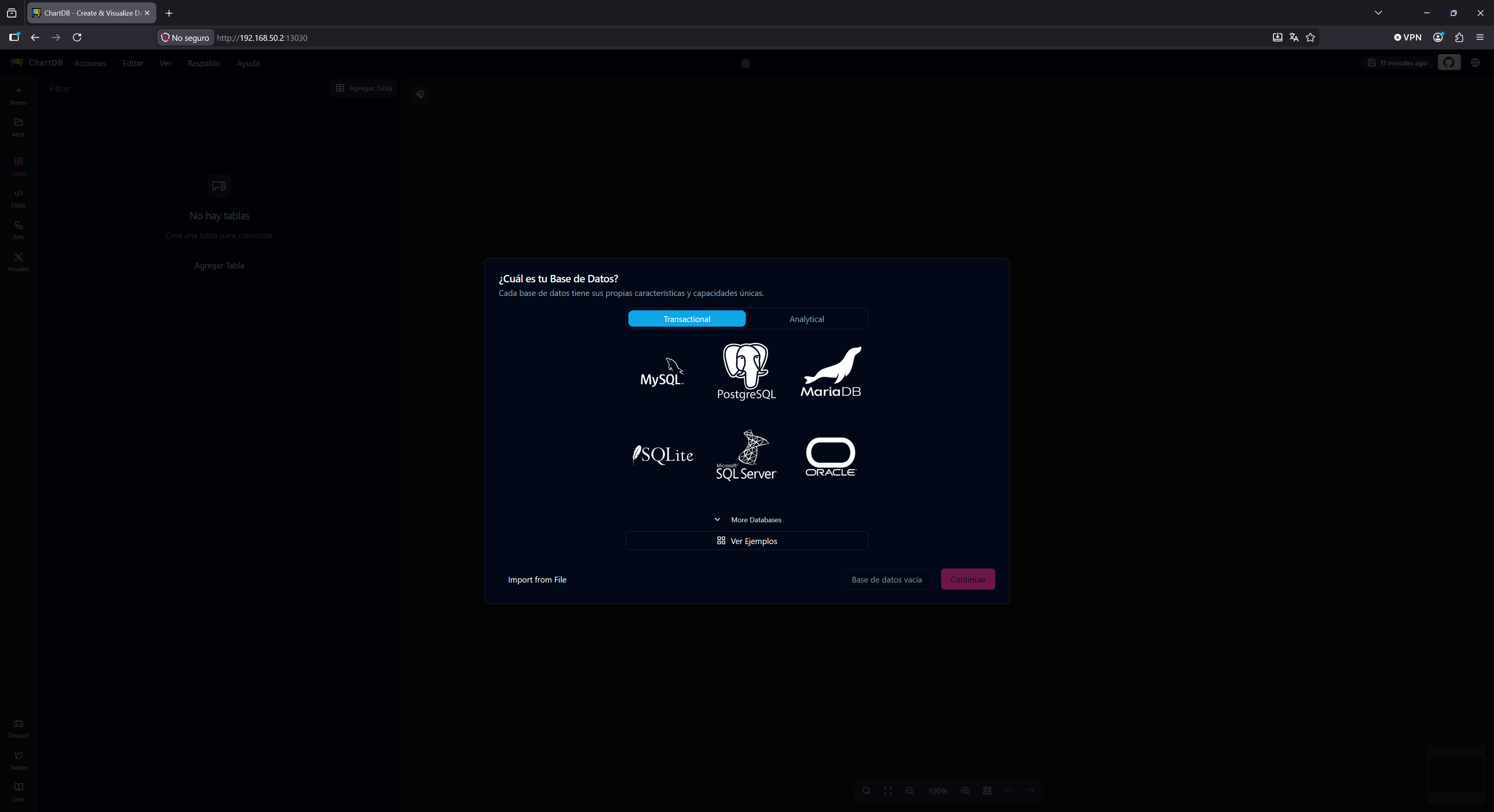1494x812 pixels.
Task: Click Import from File
Action: (537, 579)
